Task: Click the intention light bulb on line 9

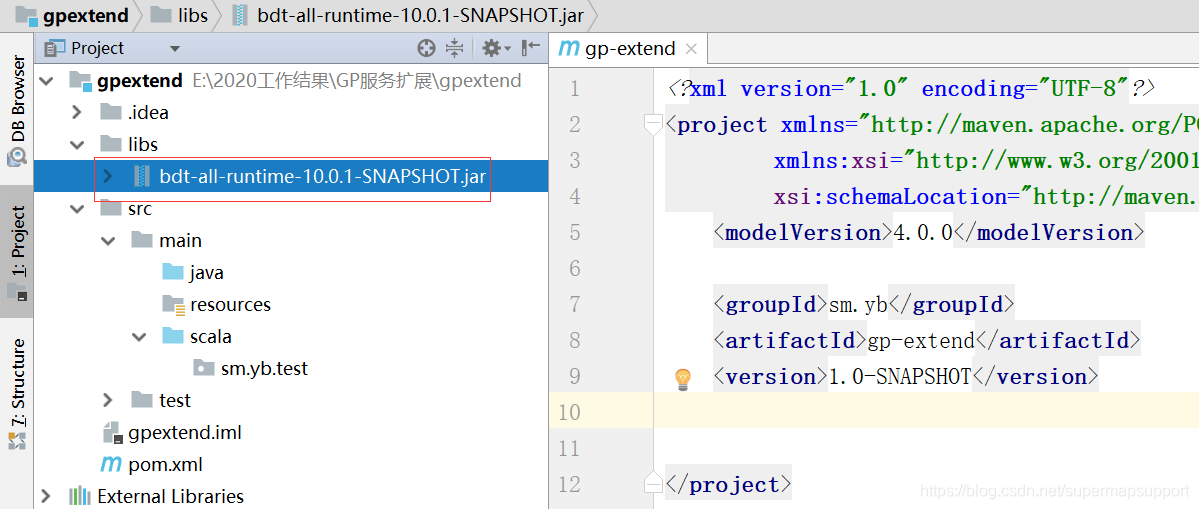Action: [683, 378]
